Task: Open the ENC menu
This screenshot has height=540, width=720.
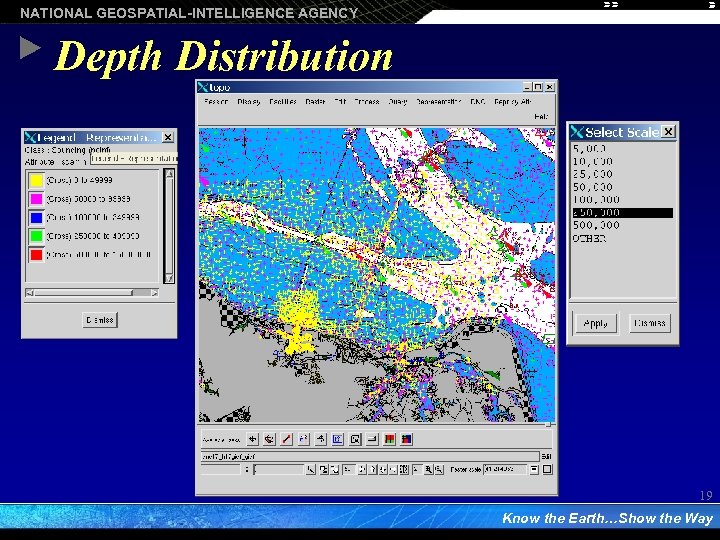Action: (478, 101)
